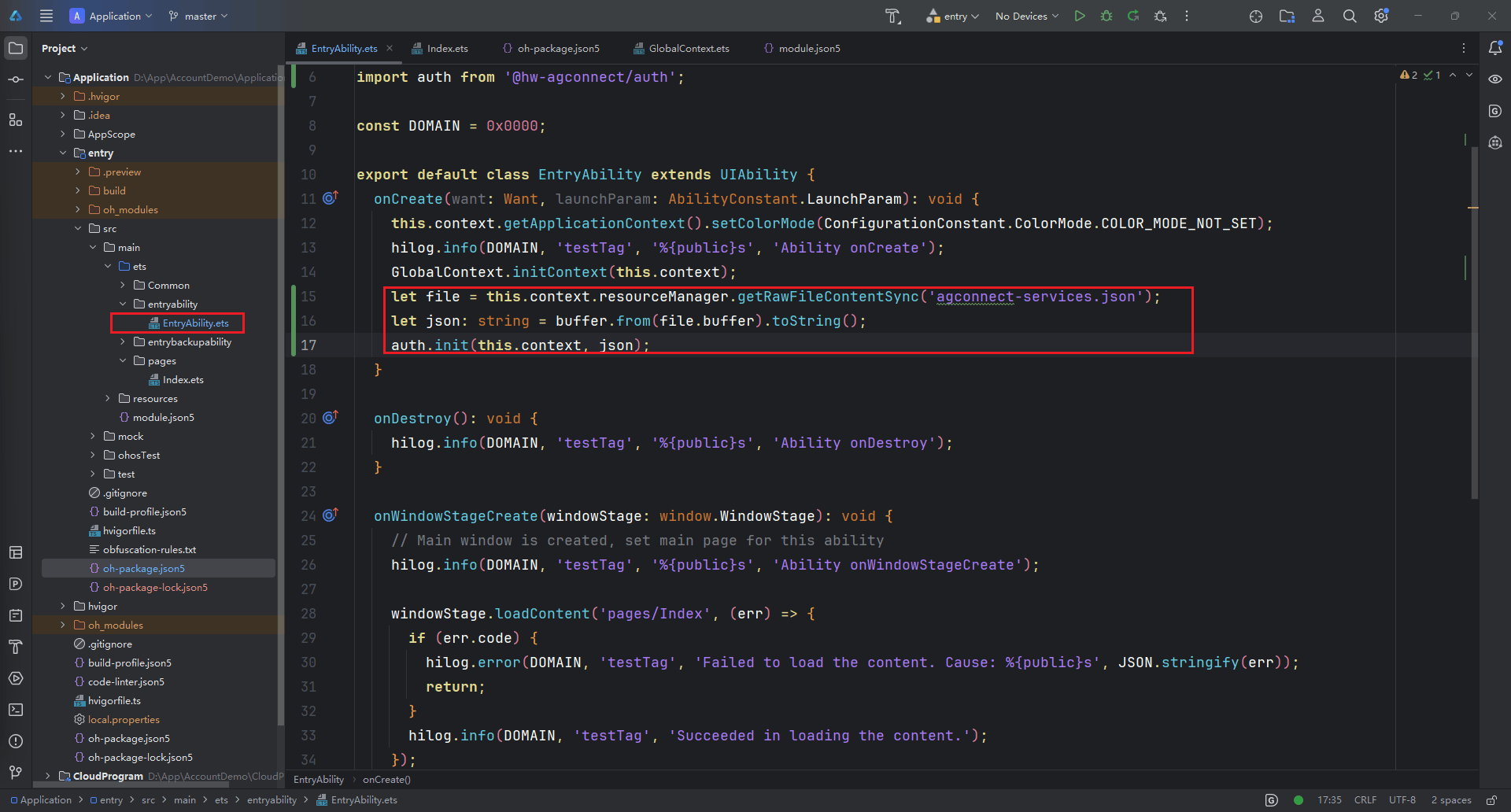The height and width of the screenshot is (812, 1511).
Task: Open the Terminal tool window
Action: click(16, 710)
